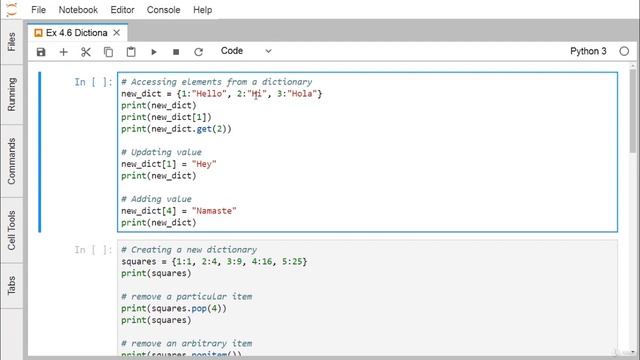Image resolution: width=640 pixels, height=360 pixels.
Task: Open the Running sidebar panel
Action: pos(11,94)
